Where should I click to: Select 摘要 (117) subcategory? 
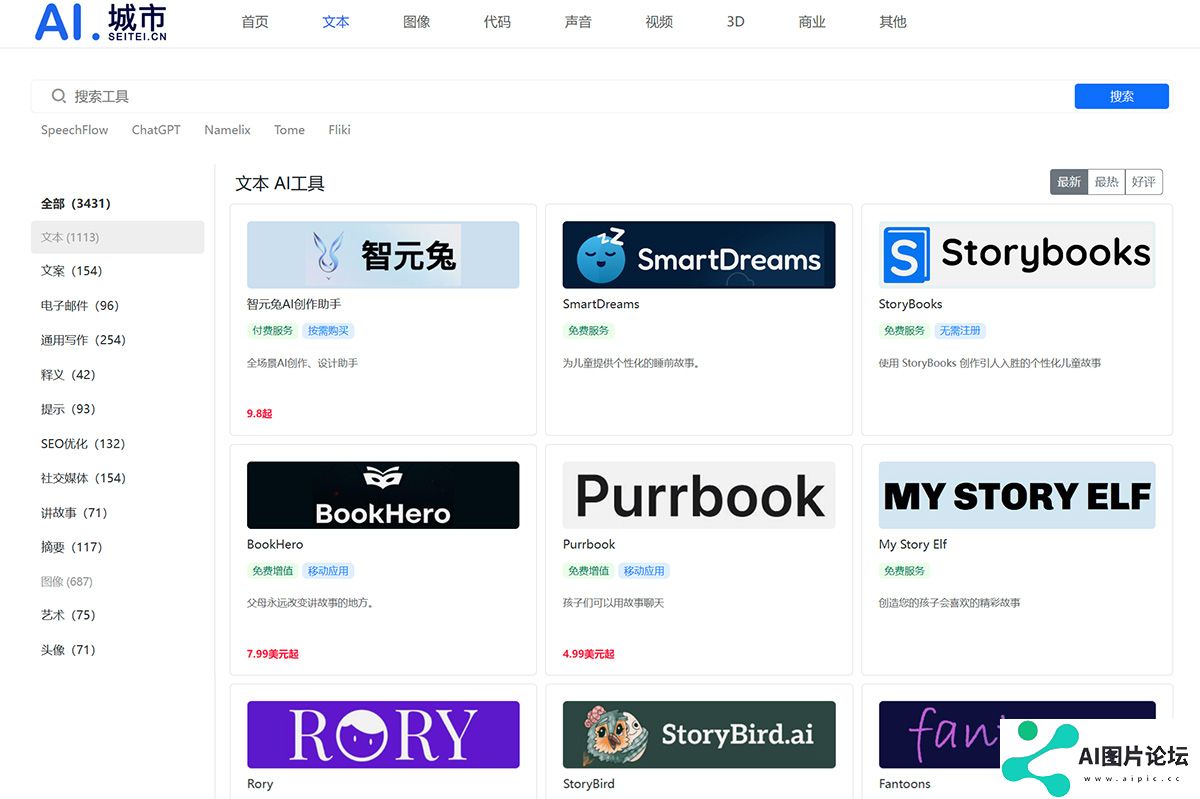72,547
